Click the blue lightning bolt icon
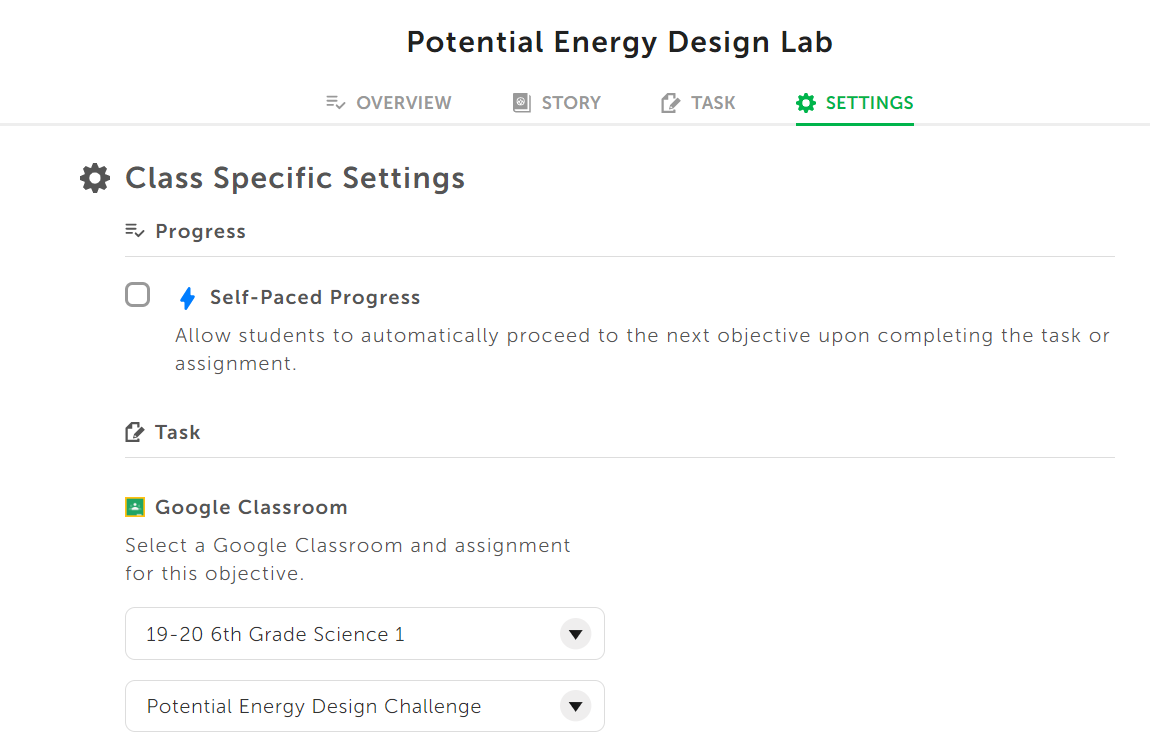This screenshot has width=1150, height=747. (x=188, y=298)
